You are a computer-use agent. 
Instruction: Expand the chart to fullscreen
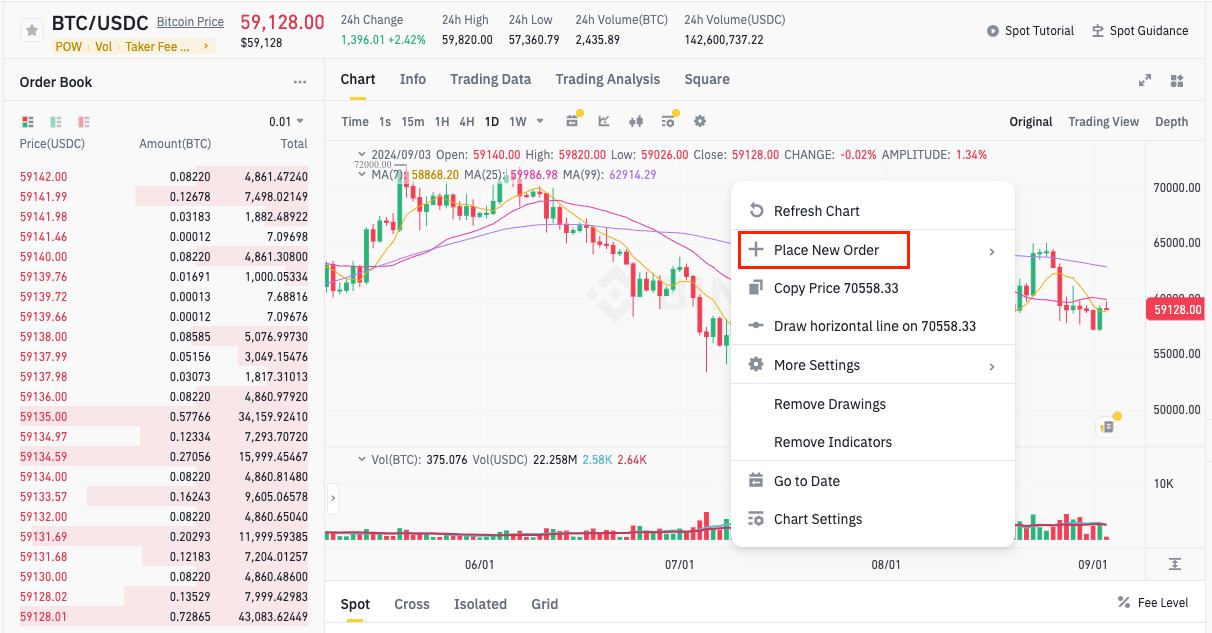pyautogui.click(x=1145, y=81)
